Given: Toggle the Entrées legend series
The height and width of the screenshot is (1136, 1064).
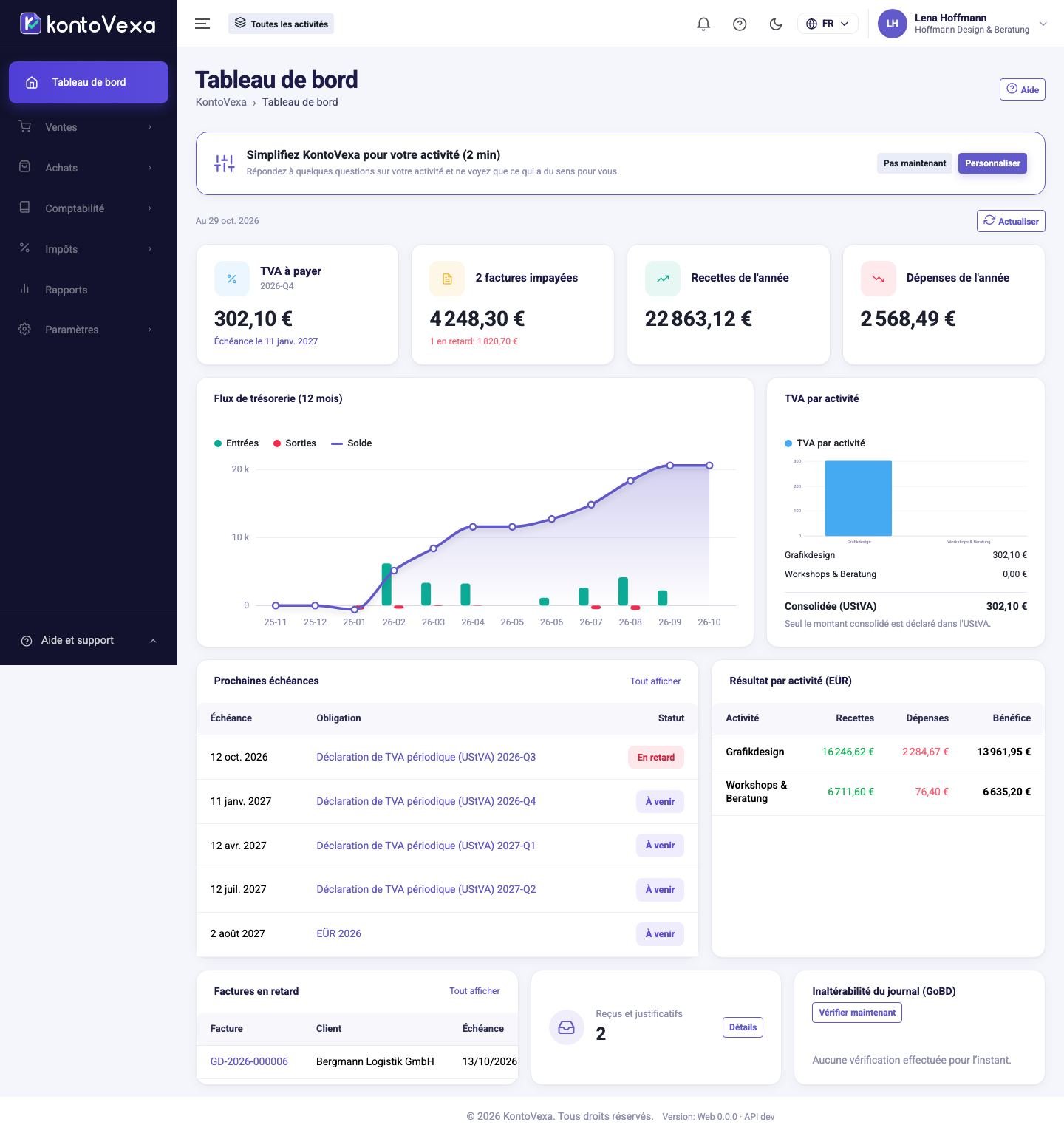Looking at the screenshot, I should point(236,443).
